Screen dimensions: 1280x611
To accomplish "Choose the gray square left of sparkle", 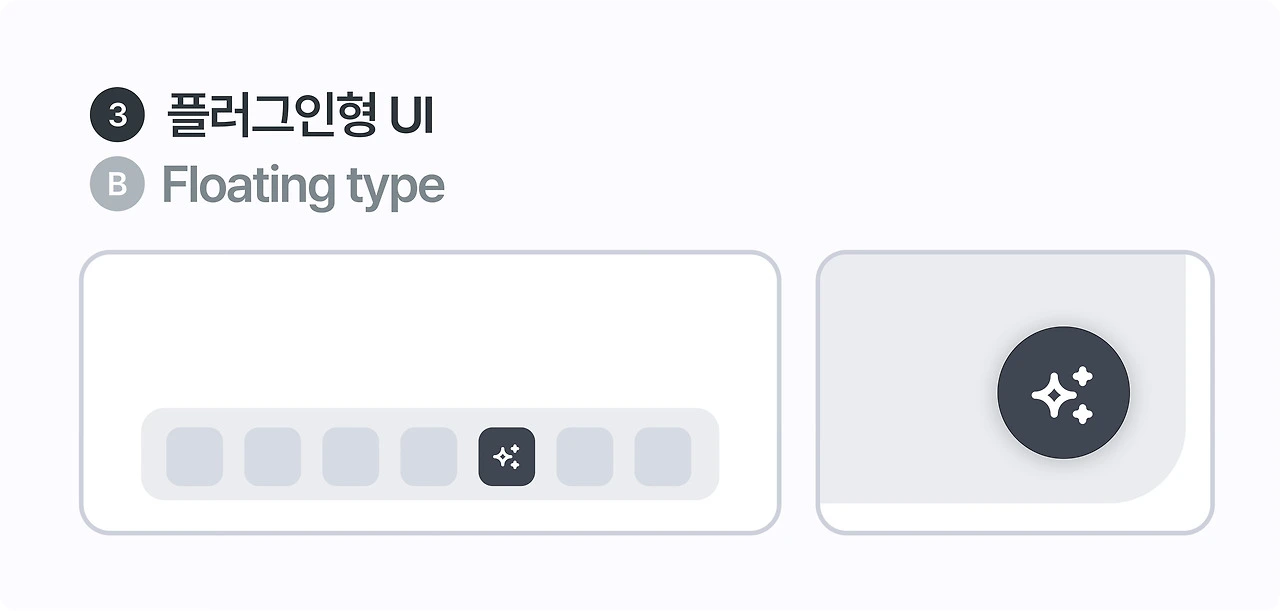I will pos(428,457).
